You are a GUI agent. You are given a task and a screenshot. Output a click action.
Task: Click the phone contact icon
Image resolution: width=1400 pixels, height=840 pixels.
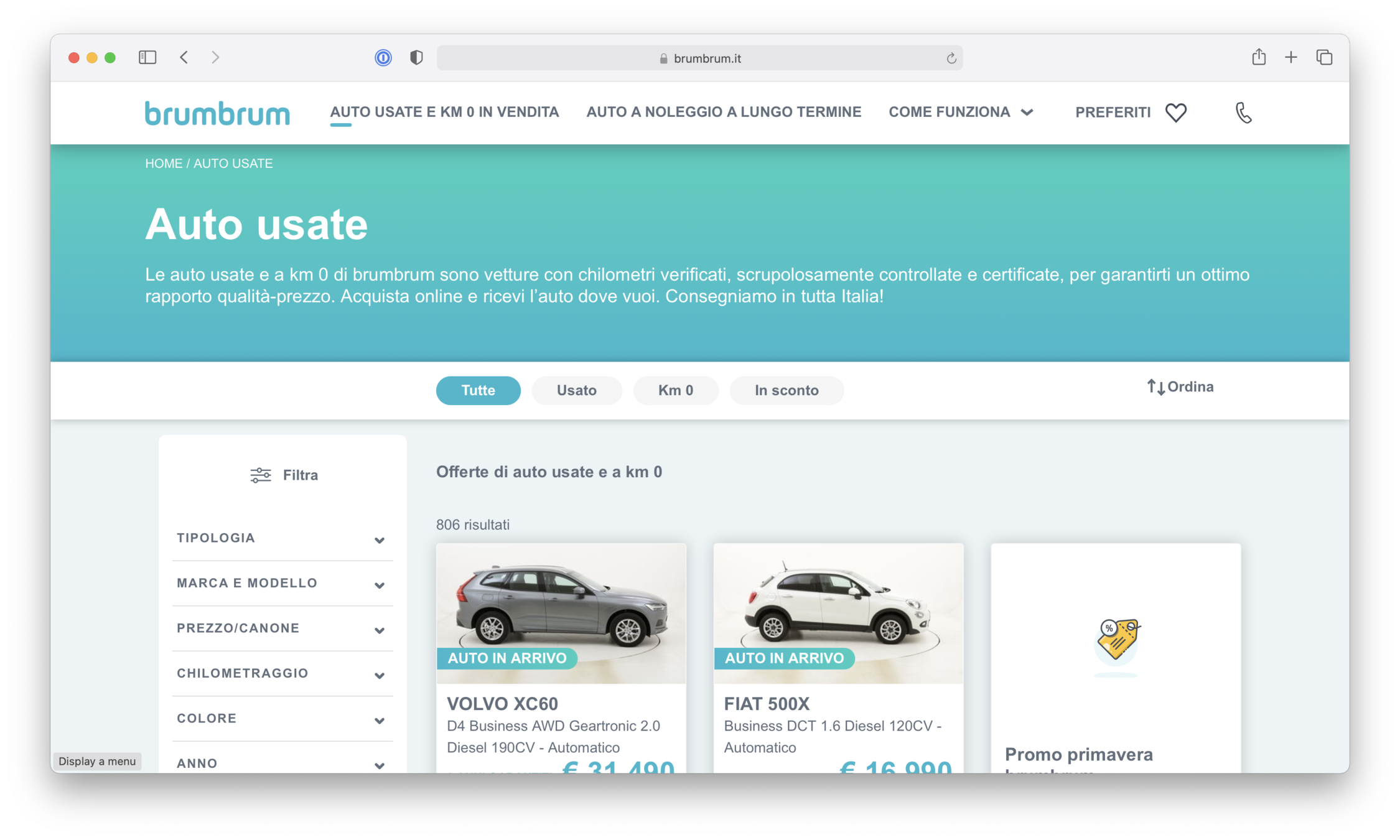pyautogui.click(x=1243, y=113)
